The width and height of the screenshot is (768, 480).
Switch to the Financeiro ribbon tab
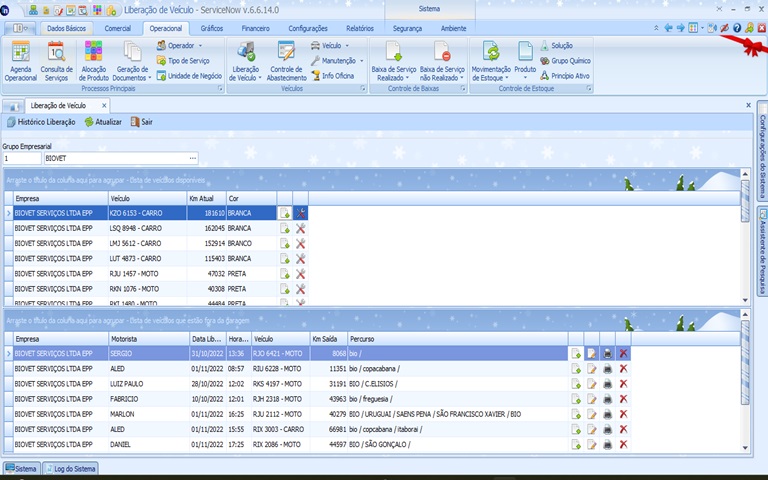point(255,29)
